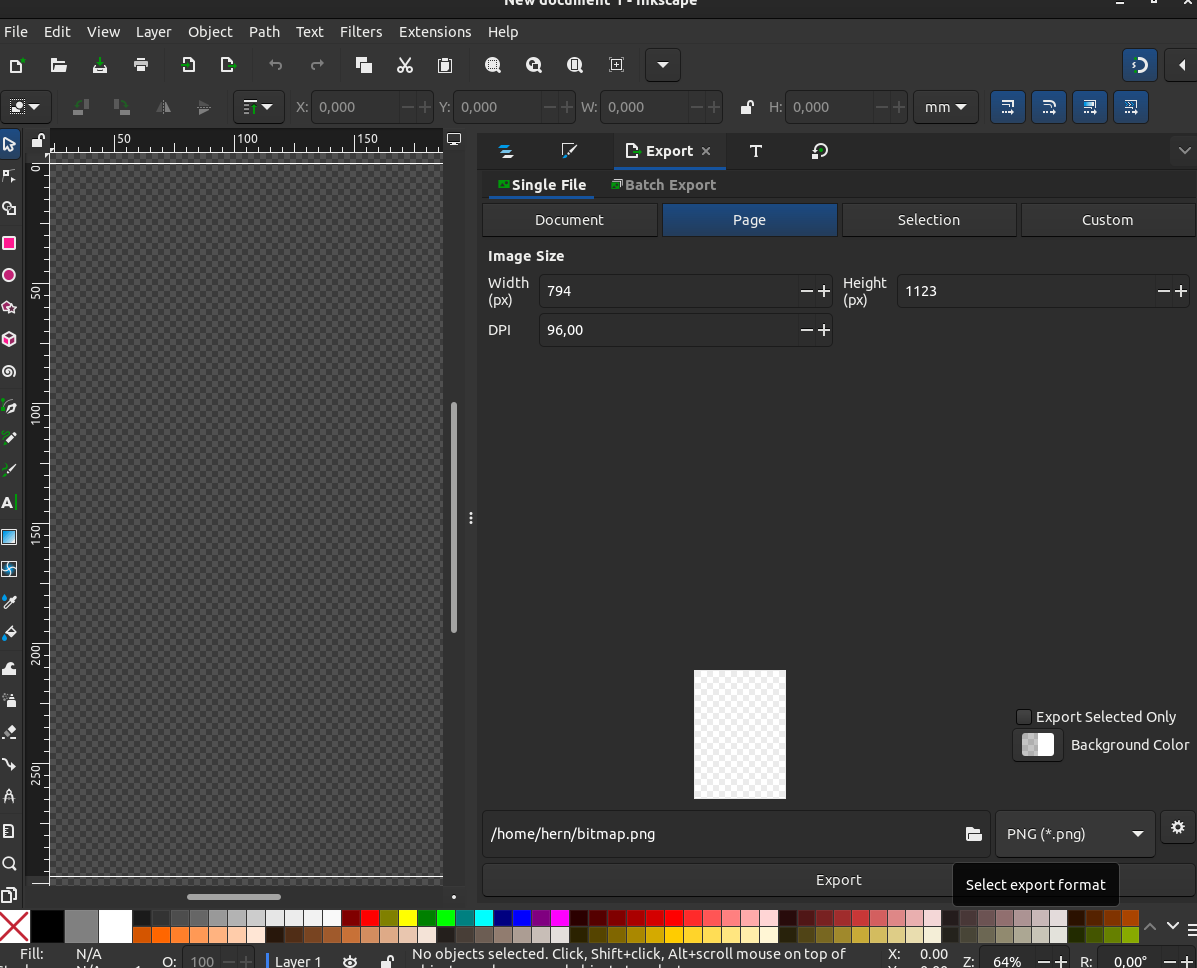The height and width of the screenshot is (968, 1197).
Task: Select the Spray tool
Action: [x=9, y=700]
